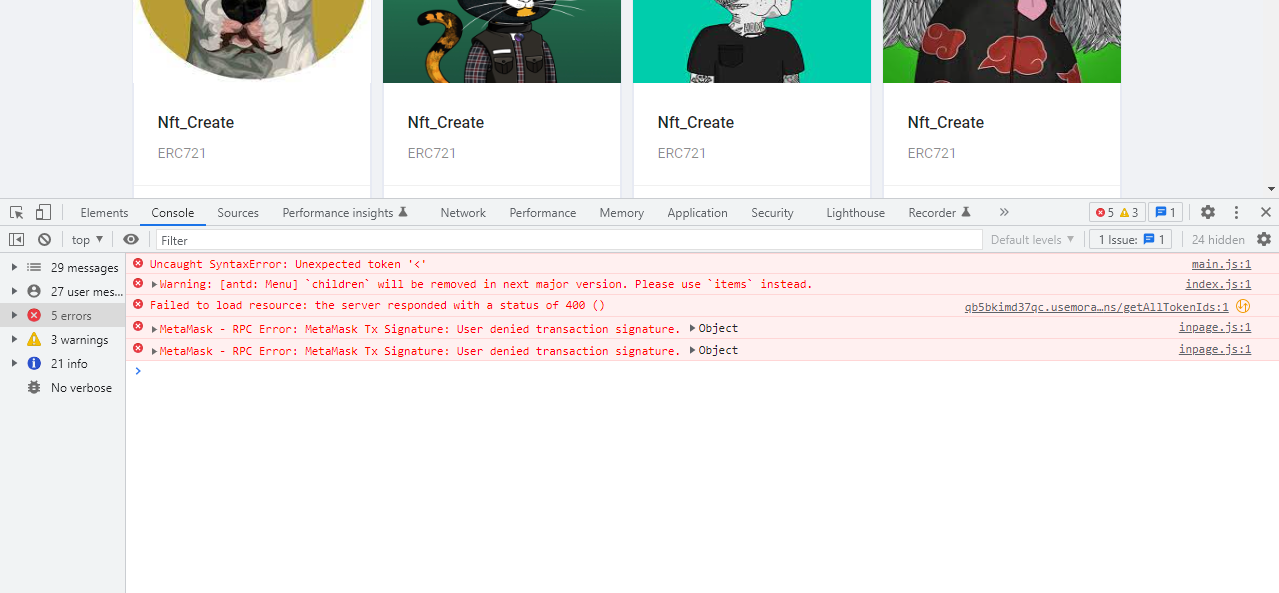Screen dimensions: 1279x593
Task: Focus the console Filter input field
Action: pos(569,240)
